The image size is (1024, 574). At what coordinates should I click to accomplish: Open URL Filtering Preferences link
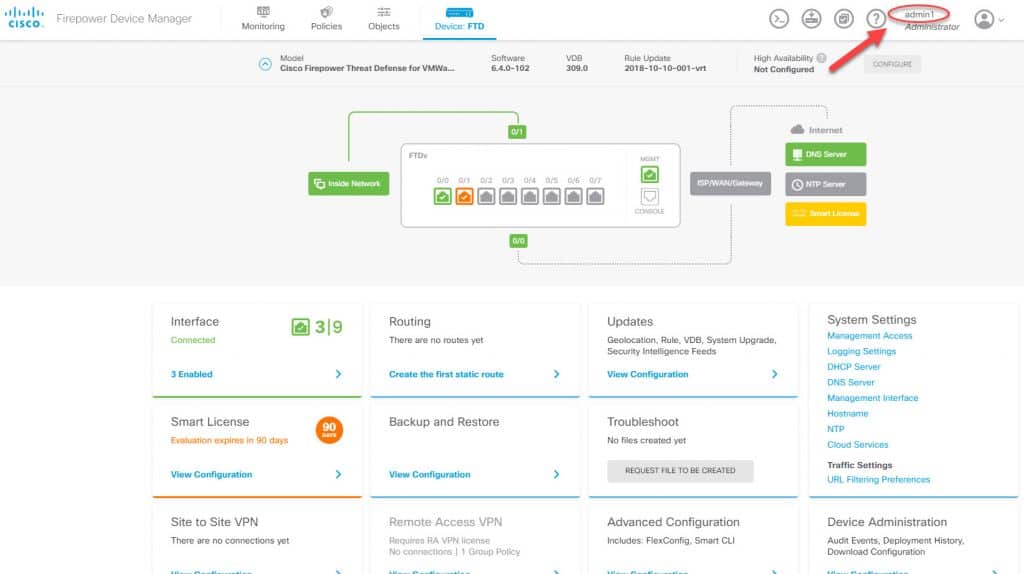pos(878,480)
